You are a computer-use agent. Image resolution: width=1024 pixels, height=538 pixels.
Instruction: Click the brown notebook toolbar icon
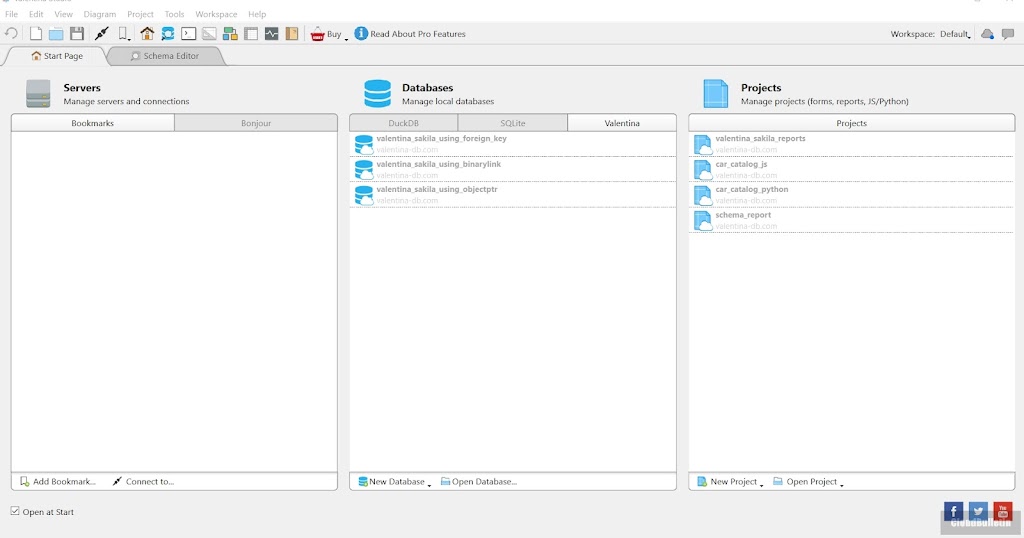(x=292, y=33)
